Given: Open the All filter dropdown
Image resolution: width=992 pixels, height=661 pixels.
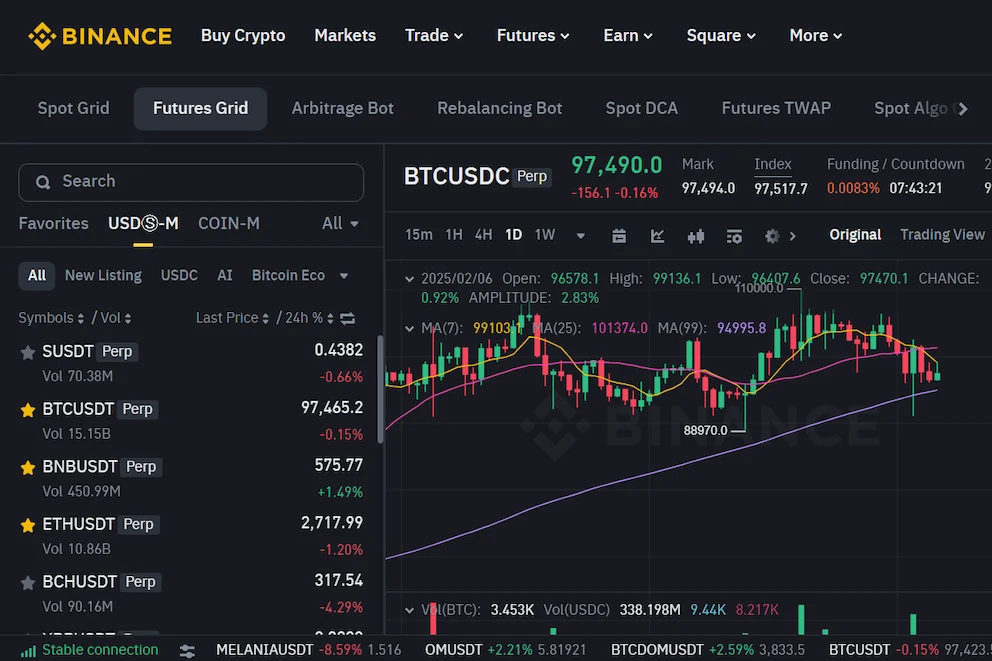Looking at the screenshot, I should 340,223.
